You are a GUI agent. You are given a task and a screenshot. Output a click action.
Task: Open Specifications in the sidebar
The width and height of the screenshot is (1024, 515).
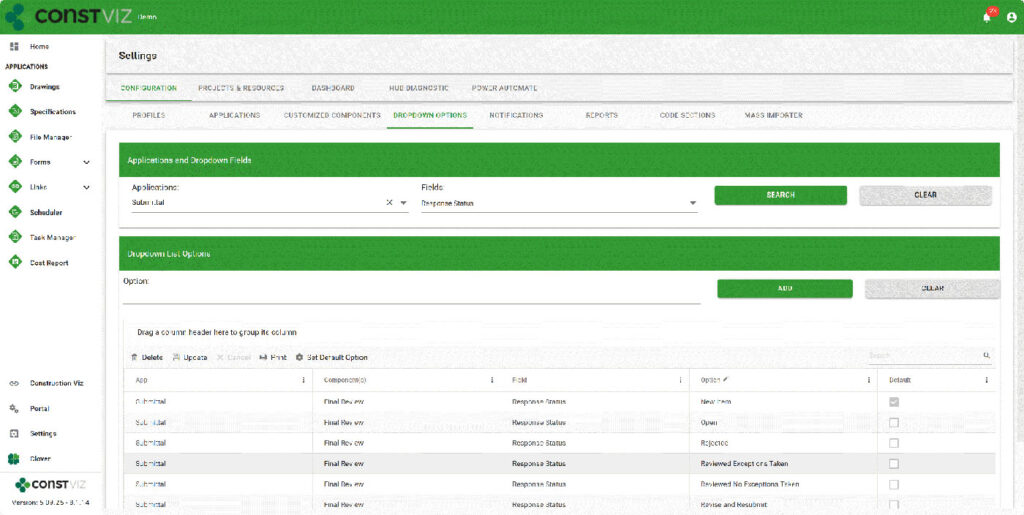pyautogui.click(x=52, y=112)
